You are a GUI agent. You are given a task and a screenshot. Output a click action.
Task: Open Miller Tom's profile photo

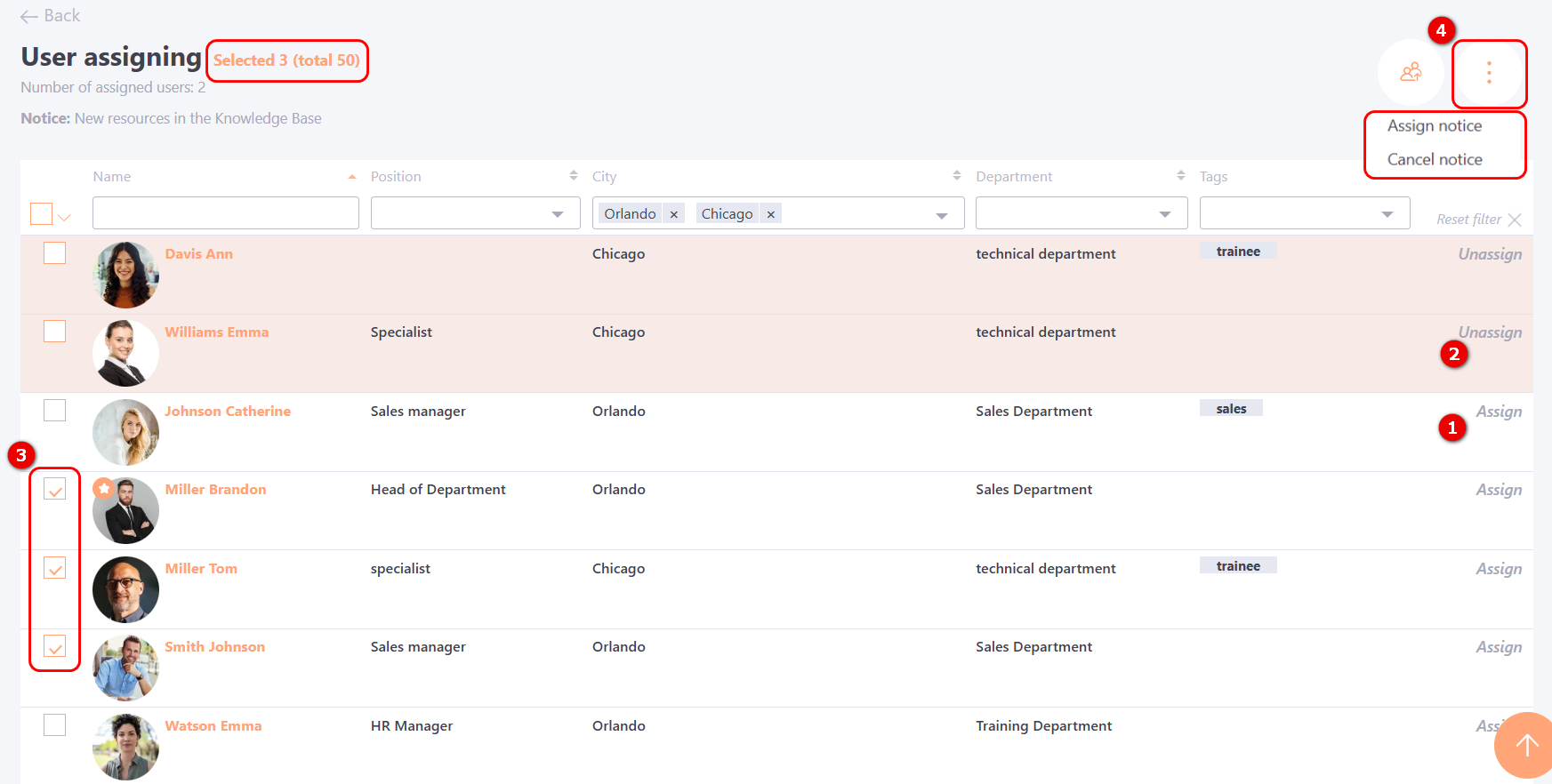125,589
